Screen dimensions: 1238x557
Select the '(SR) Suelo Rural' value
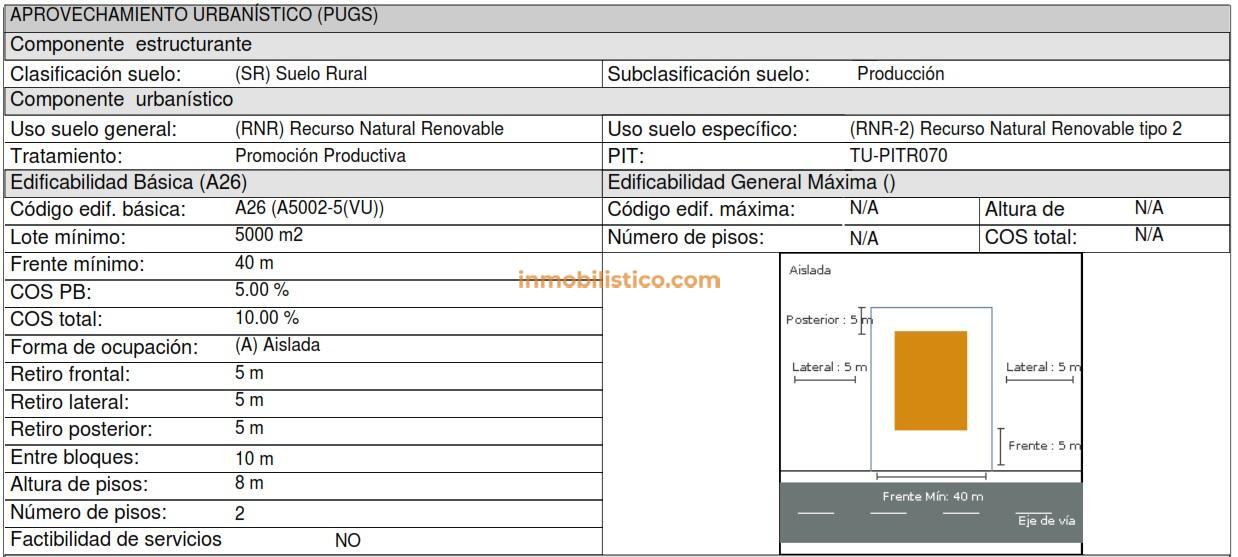click(301, 74)
